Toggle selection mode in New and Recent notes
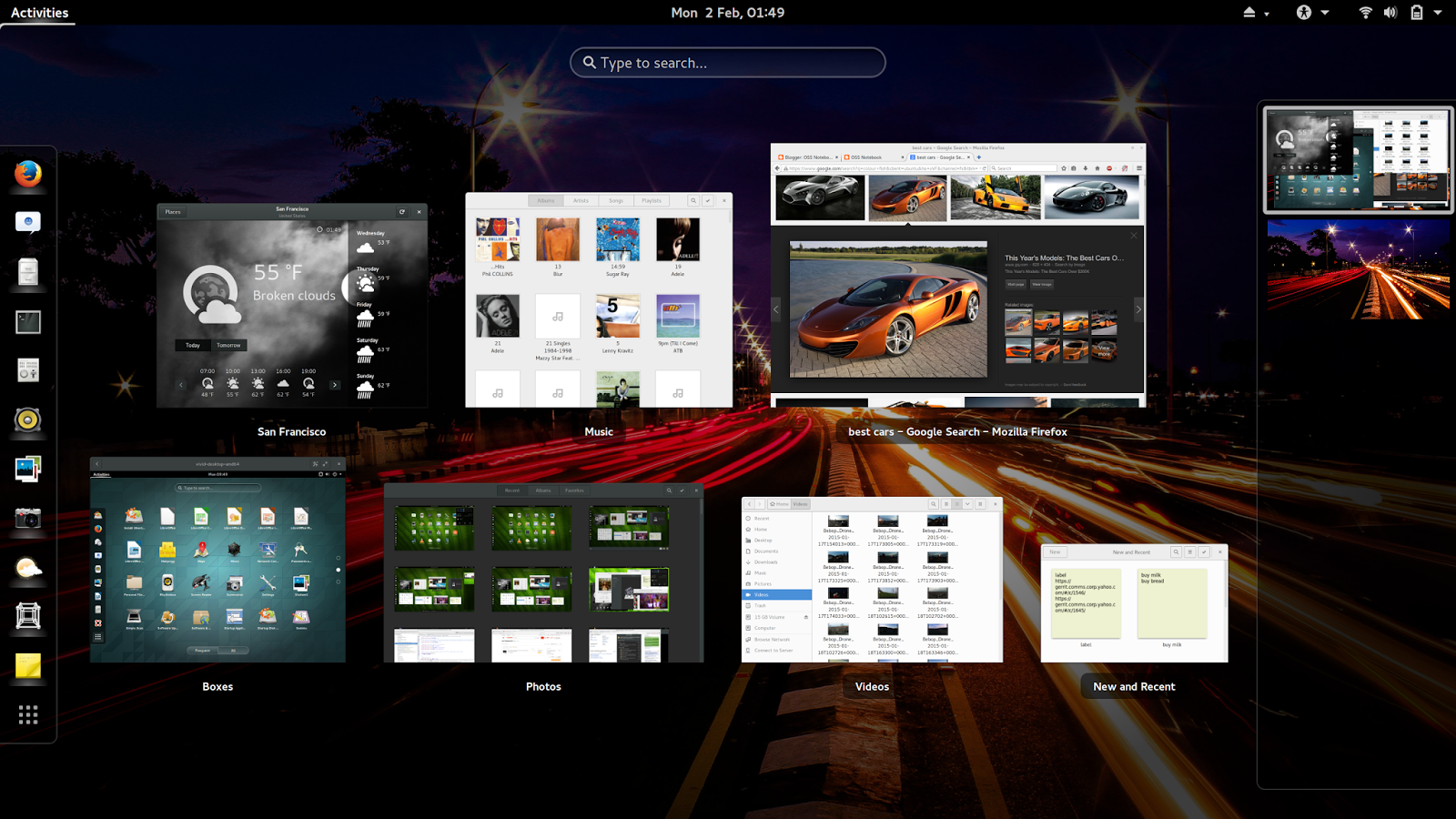 pos(1204,551)
